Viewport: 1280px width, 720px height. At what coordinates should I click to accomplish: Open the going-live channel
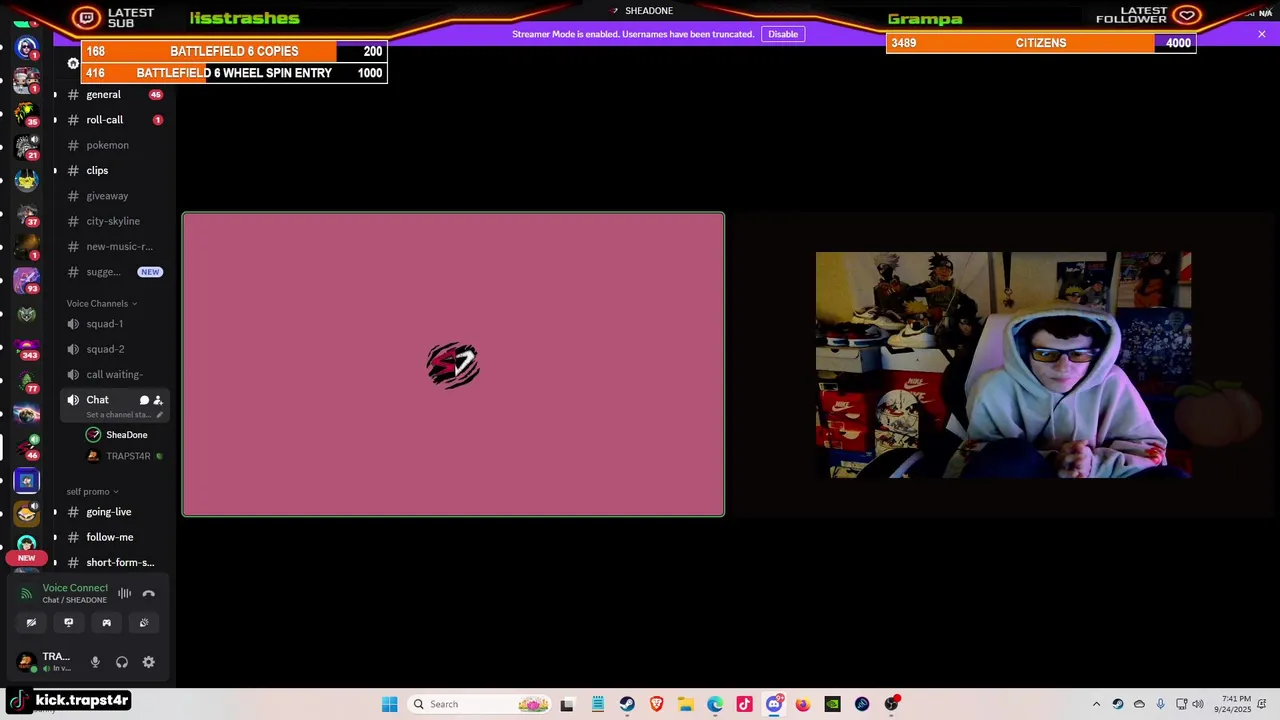(x=114, y=512)
